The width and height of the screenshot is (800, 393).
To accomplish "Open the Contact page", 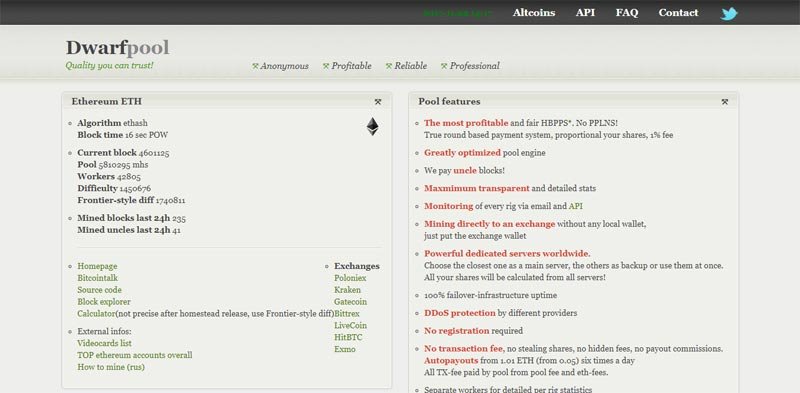I will tap(678, 13).
